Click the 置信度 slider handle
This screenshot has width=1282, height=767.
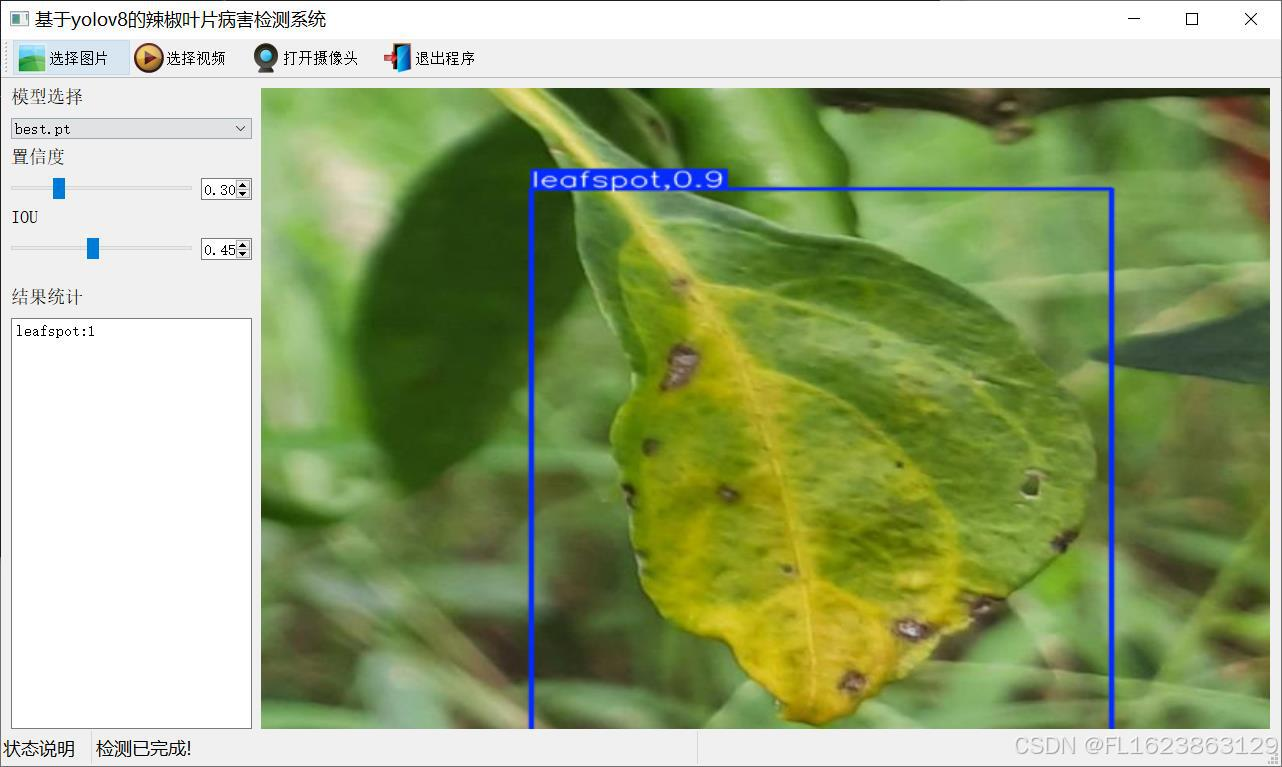coord(59,188)
